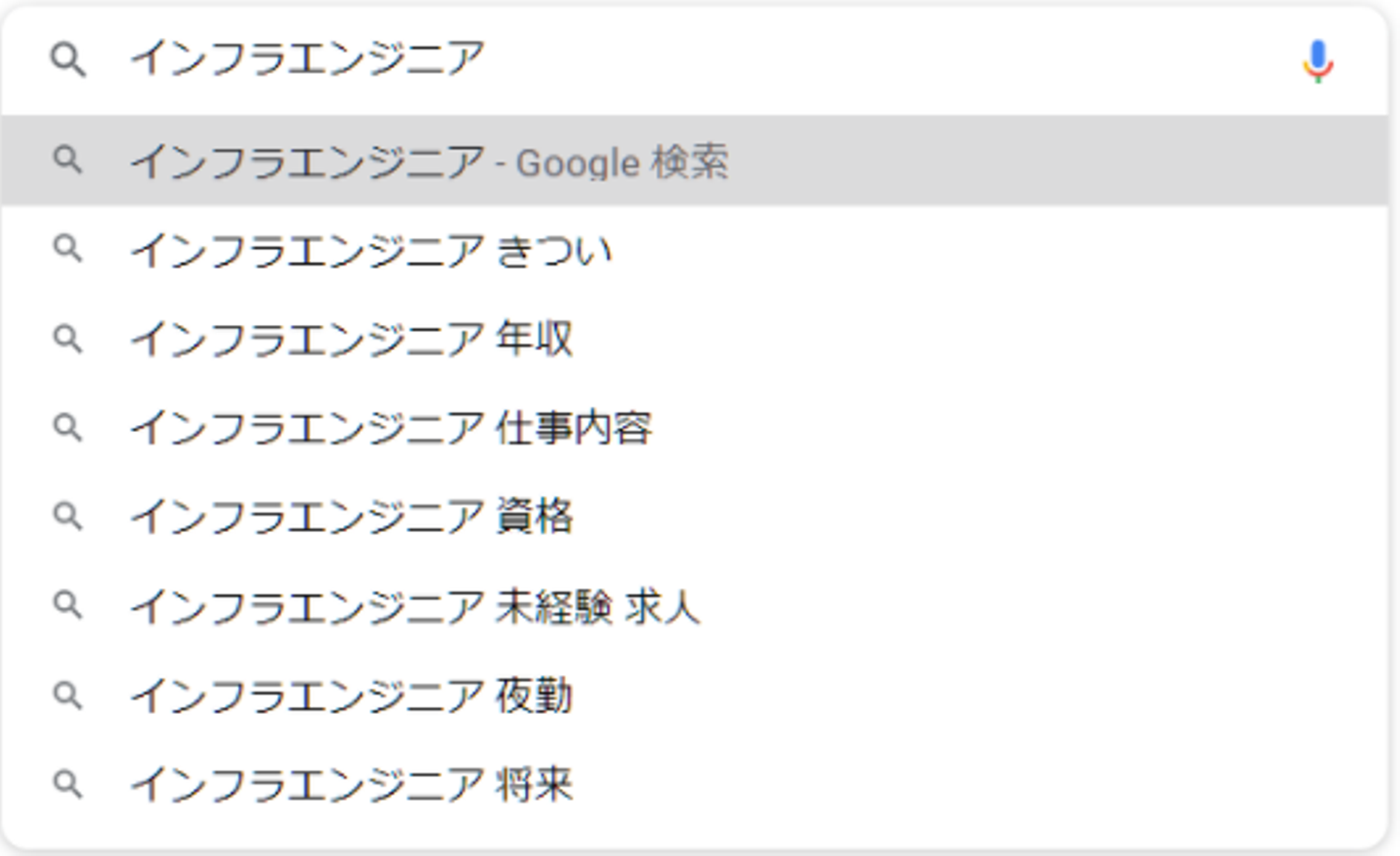Pick the インフラエンジニア 仕事内容 suggestion
Image resolution: width=1400 pixels, height=856 pixels.
391,428
